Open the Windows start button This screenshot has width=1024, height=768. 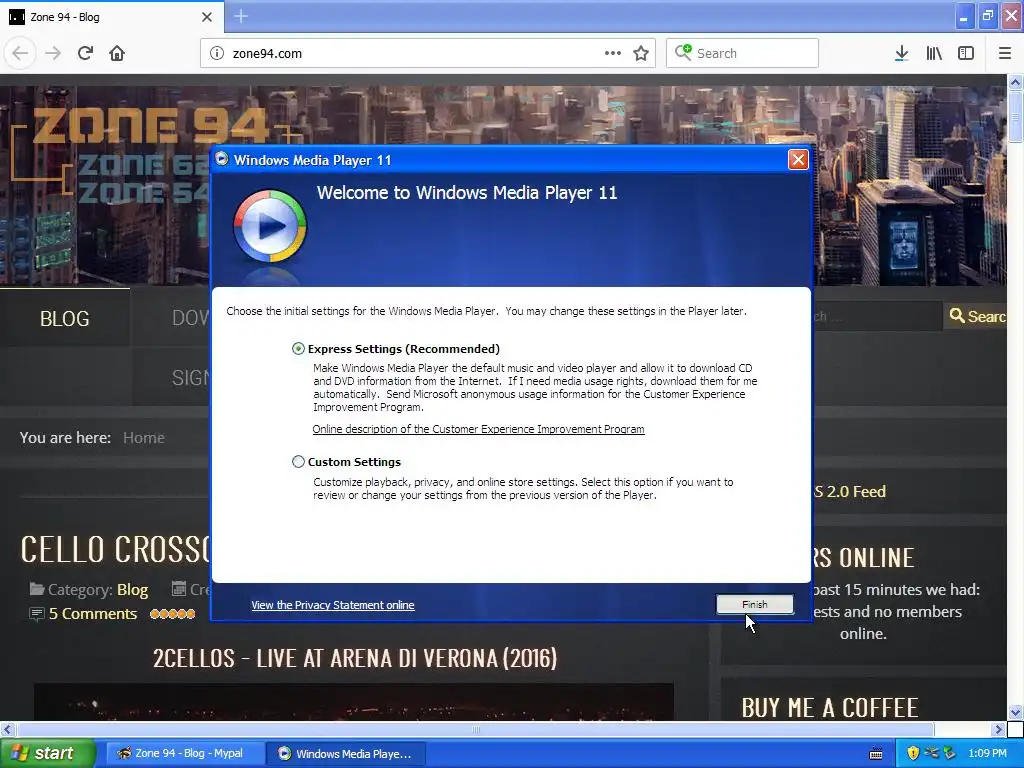46,753
